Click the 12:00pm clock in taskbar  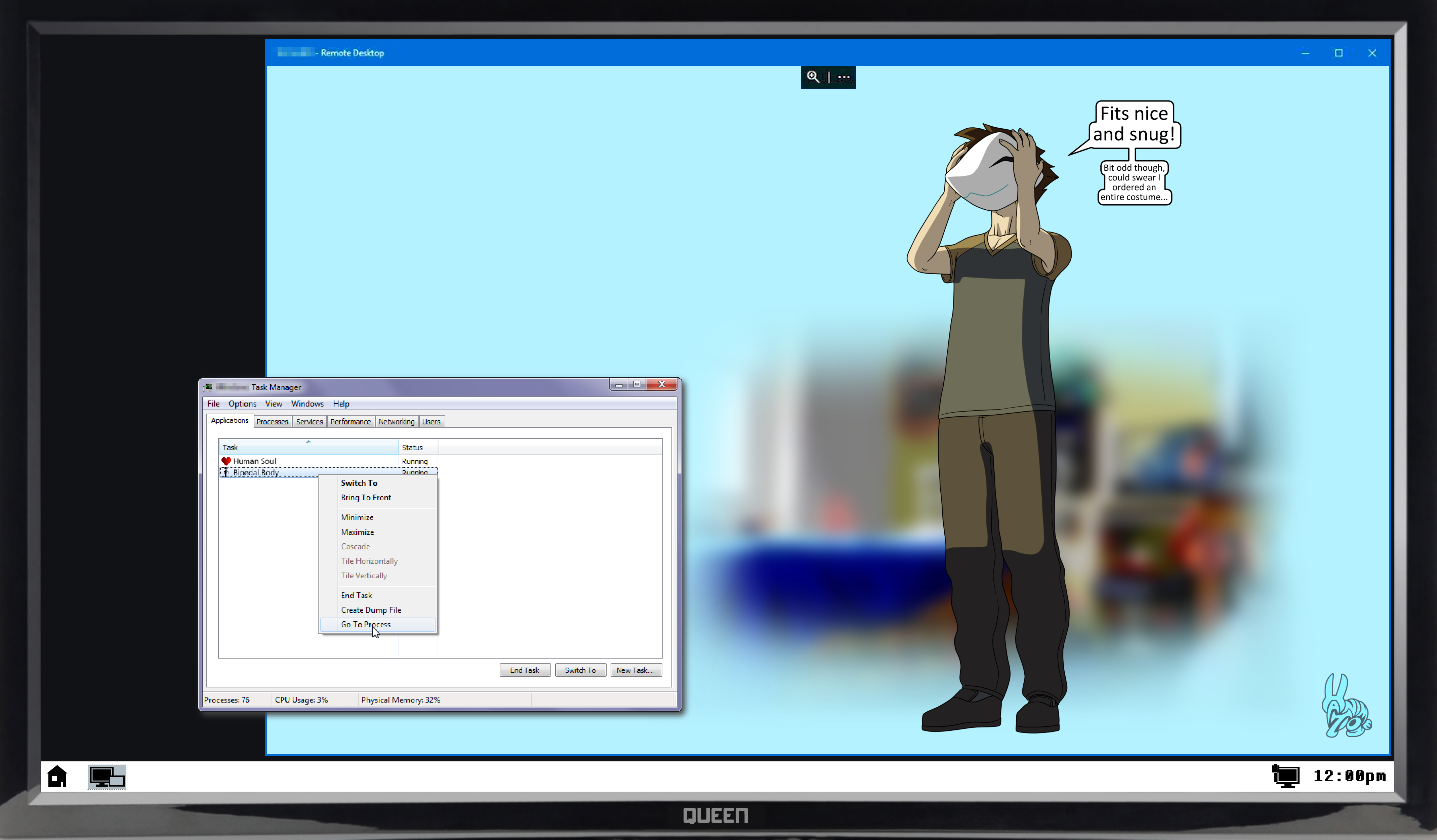point(1349,776)
